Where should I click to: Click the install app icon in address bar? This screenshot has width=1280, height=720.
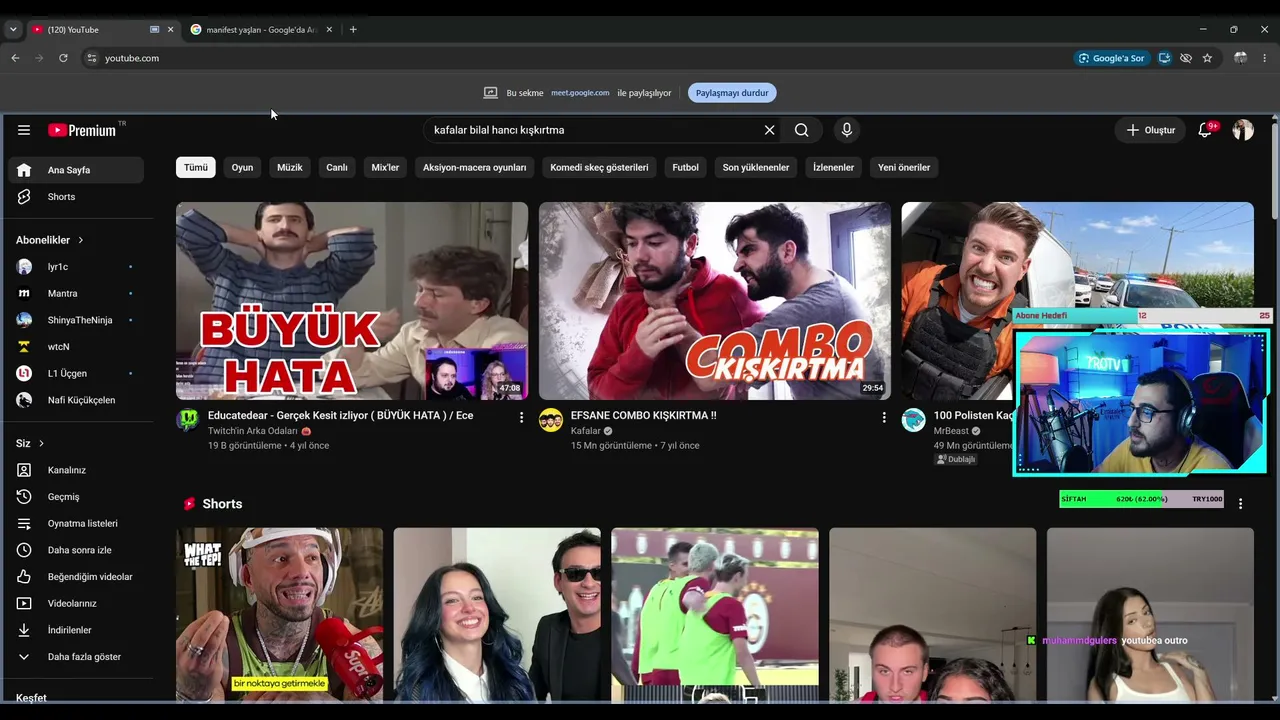pyautogui.click(x=1164, y=58)
